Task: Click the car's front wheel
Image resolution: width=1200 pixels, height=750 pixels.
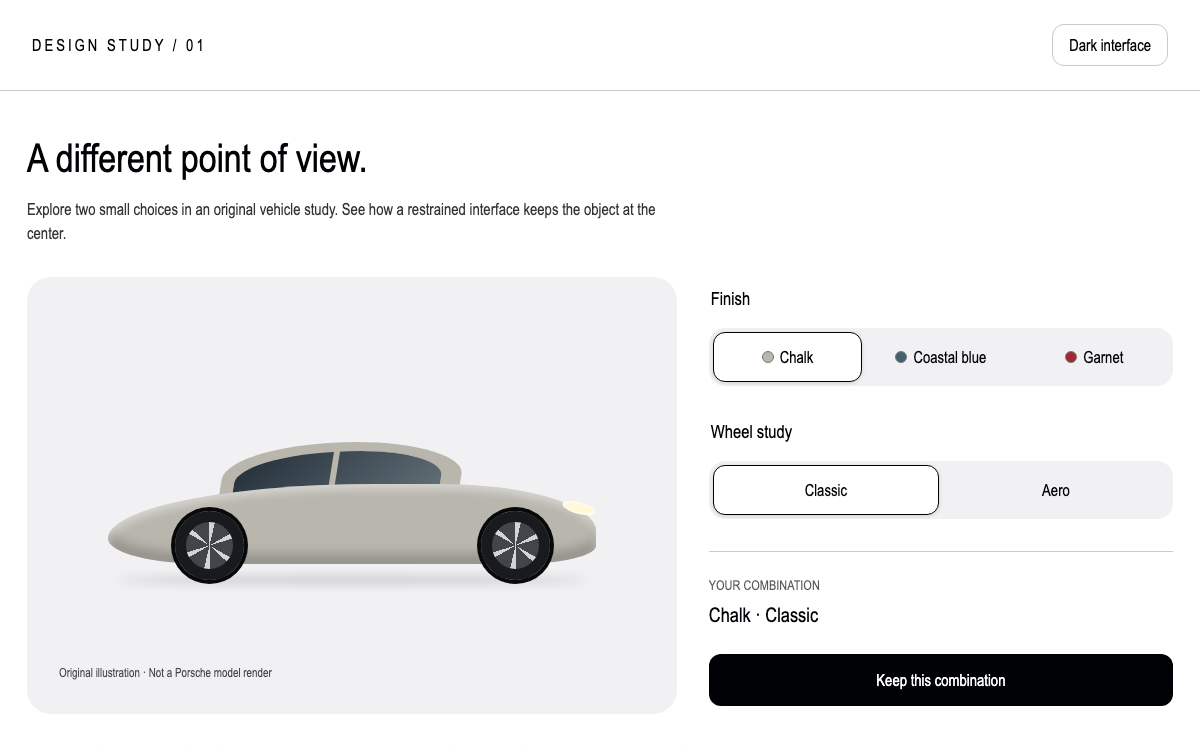Action: (516, 545)
